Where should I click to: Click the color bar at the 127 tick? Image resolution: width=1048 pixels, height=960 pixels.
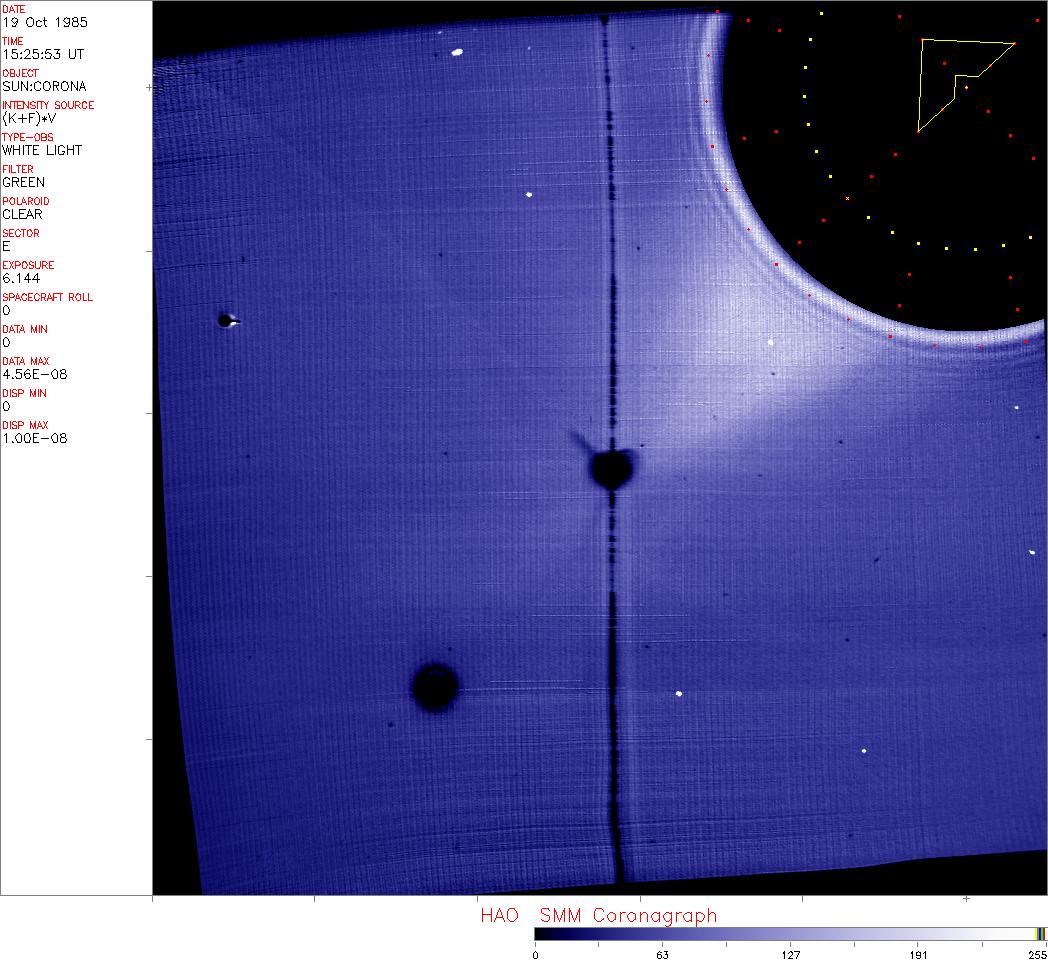(x=790, y=933)
